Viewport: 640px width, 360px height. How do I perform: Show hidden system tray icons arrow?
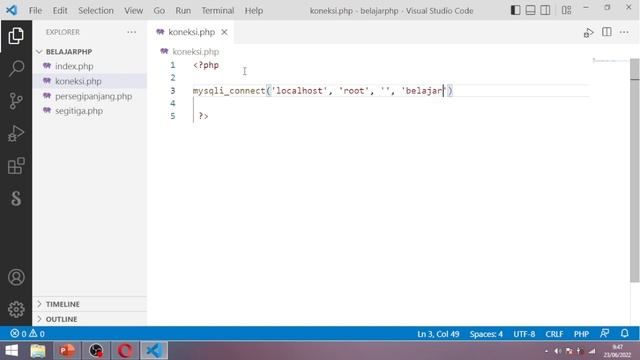pos(547,351)
